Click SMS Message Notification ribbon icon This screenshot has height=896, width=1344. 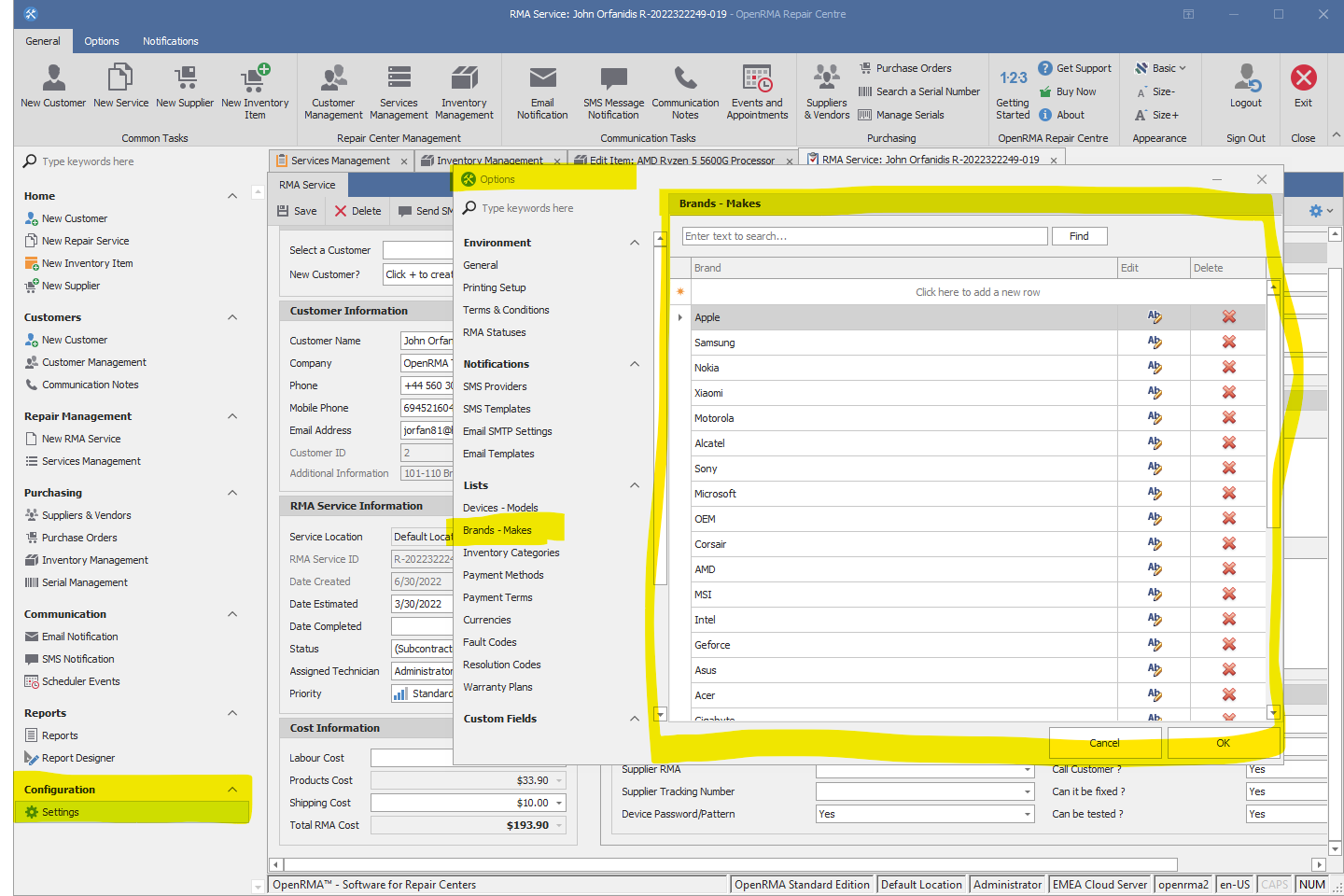(613, 91)
